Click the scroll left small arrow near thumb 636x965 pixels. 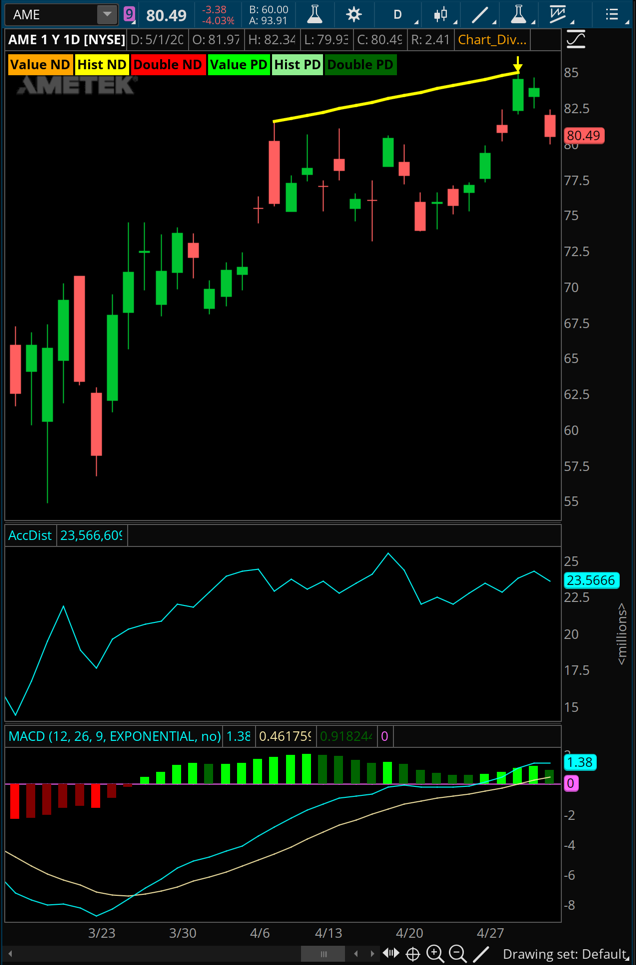356,955
